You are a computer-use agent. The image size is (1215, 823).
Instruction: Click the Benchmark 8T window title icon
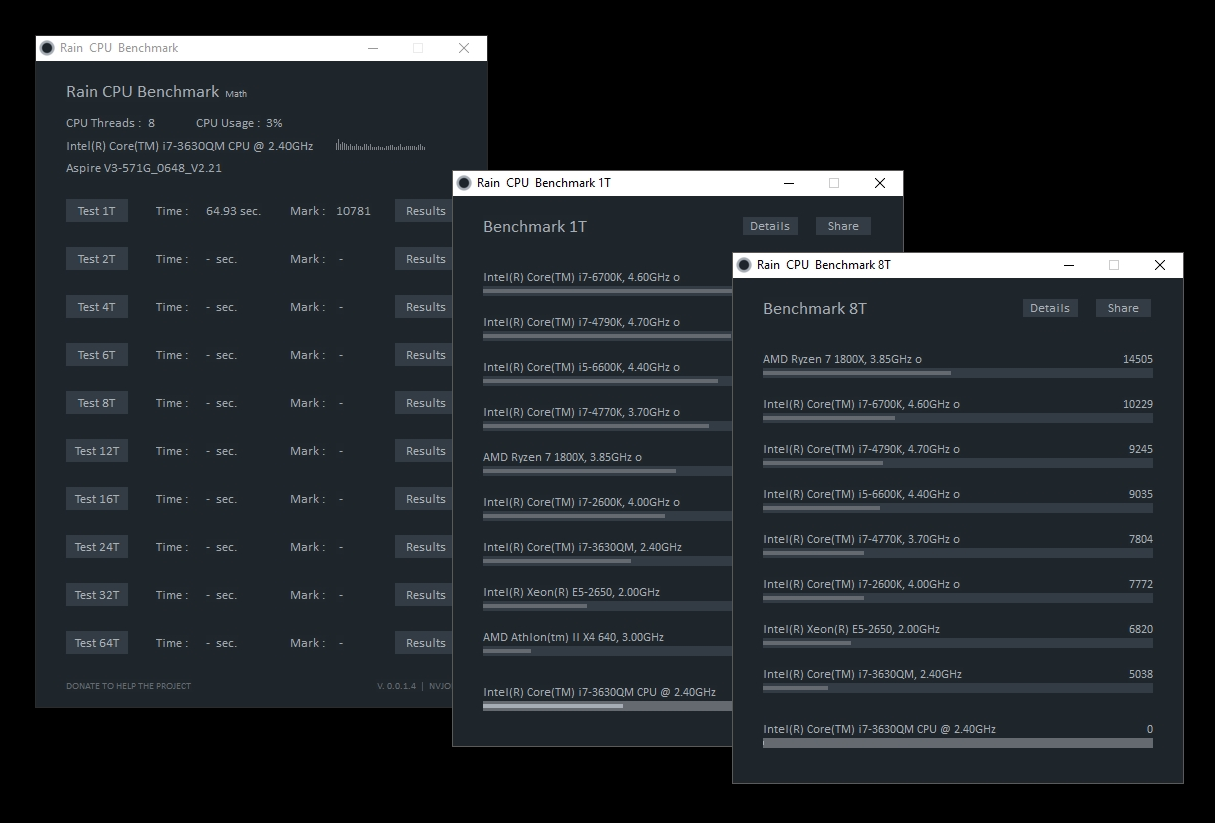point(744,265)
